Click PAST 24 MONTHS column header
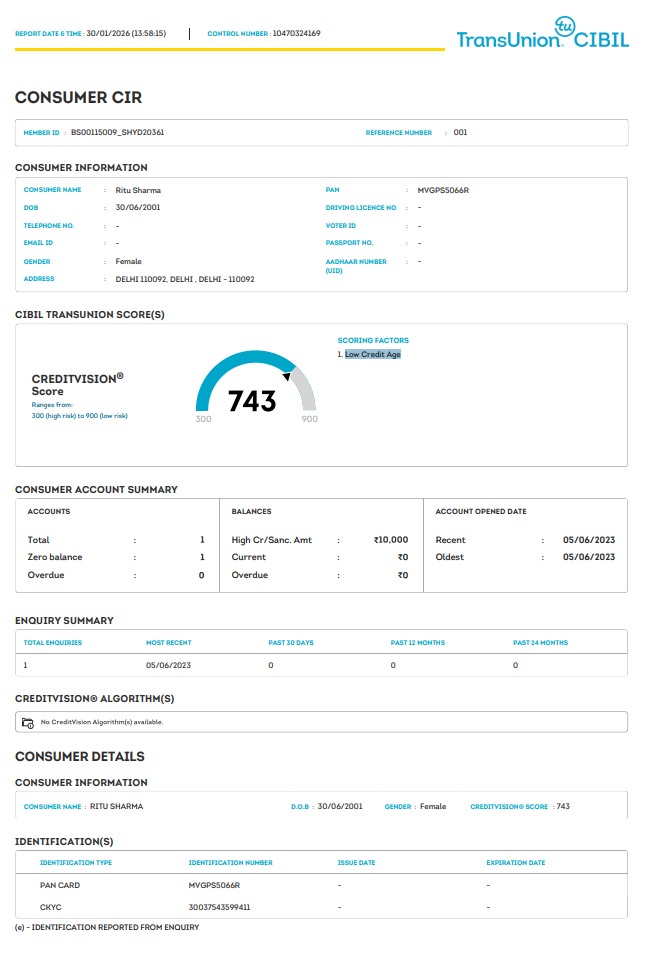Screen dimensions: 647x976 [541, 643]
